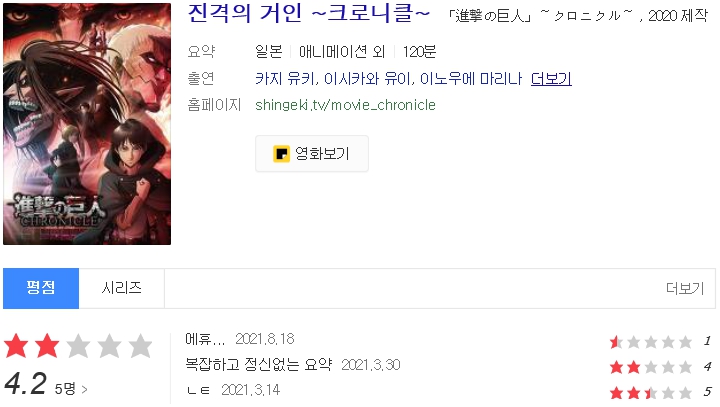This screenshot has height=407, width=720.
Task: Open the review ㄴㅌ from 2021.3.14
Action: click(198, 390)
